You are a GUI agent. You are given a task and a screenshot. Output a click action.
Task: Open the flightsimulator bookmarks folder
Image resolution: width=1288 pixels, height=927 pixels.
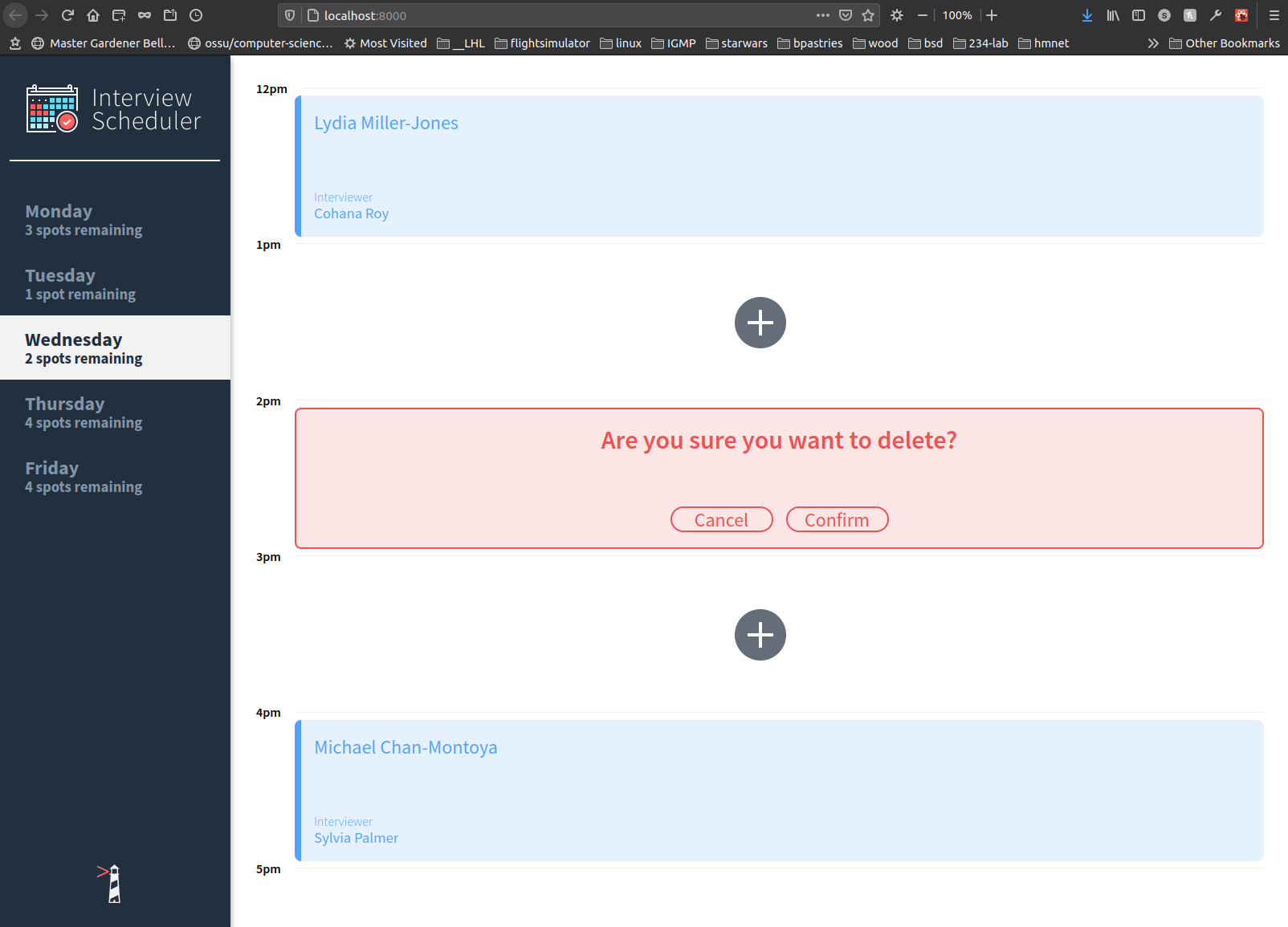point(542,43)
